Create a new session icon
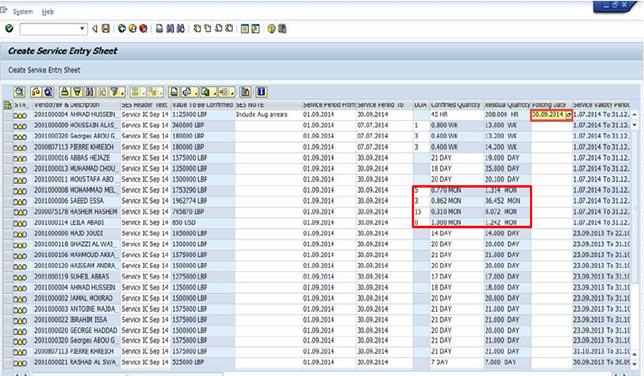The width and height of the screenshot is (644, 376). tap(245, 28)
